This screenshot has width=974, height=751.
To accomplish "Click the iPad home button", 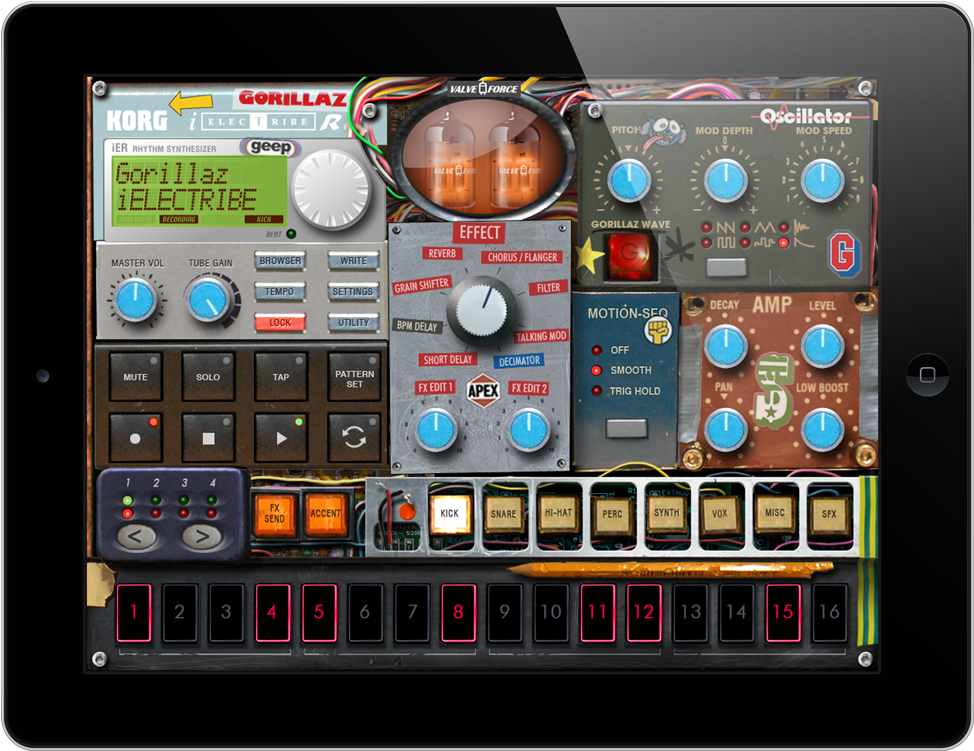I will [x=927, y=375].
